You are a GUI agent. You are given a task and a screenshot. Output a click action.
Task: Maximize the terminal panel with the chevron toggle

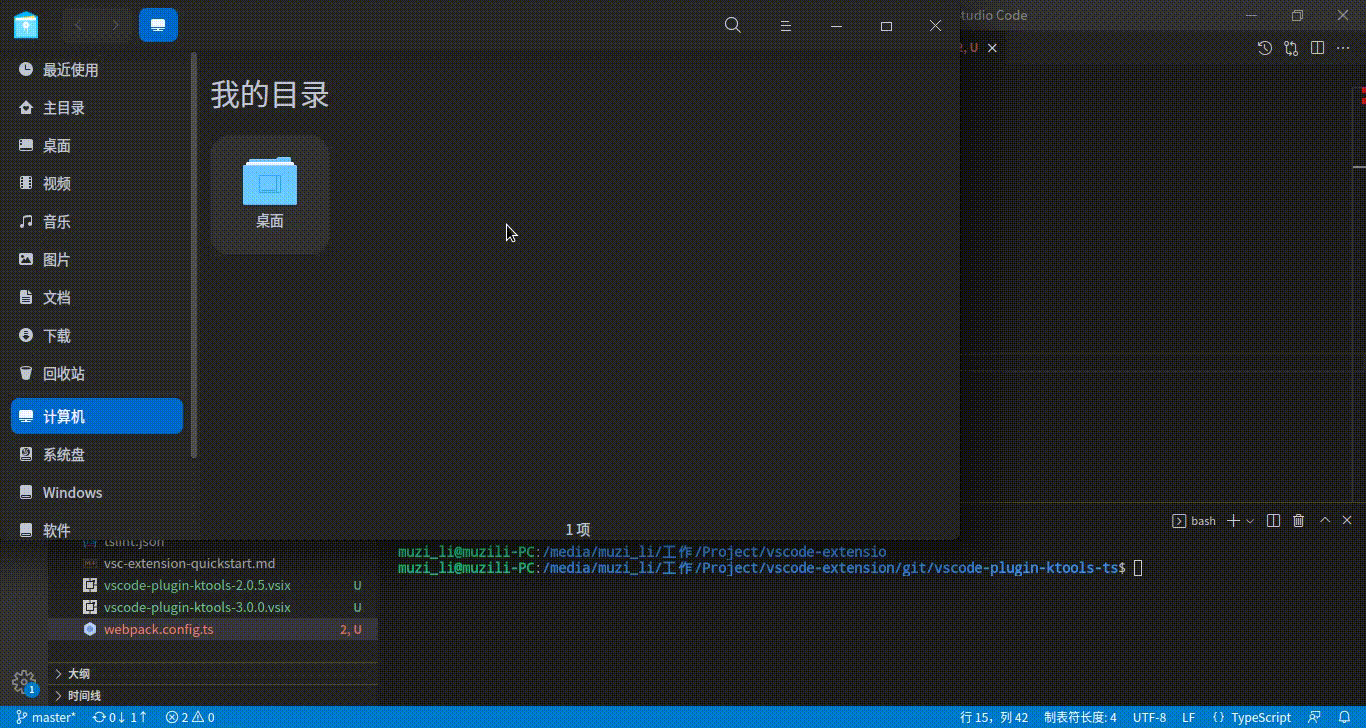click(x=1324, y=520)
